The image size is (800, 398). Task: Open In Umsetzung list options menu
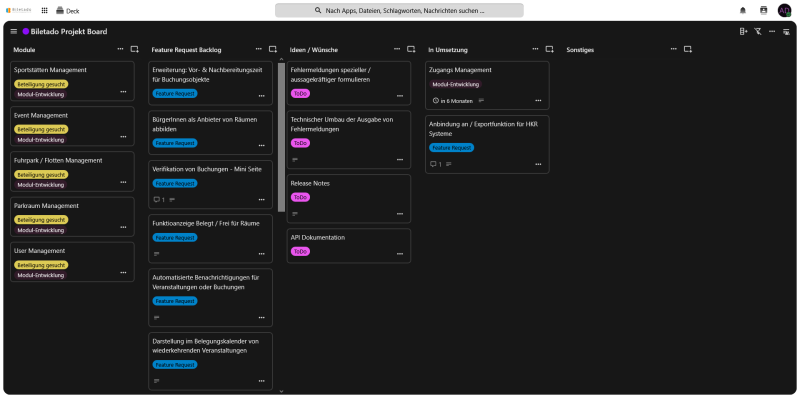(535, 49)
